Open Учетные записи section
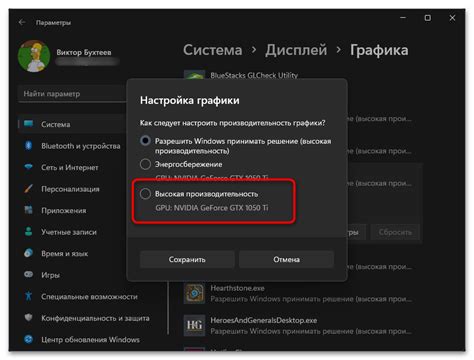The image size is (474, 360). [x=69, y=232]
